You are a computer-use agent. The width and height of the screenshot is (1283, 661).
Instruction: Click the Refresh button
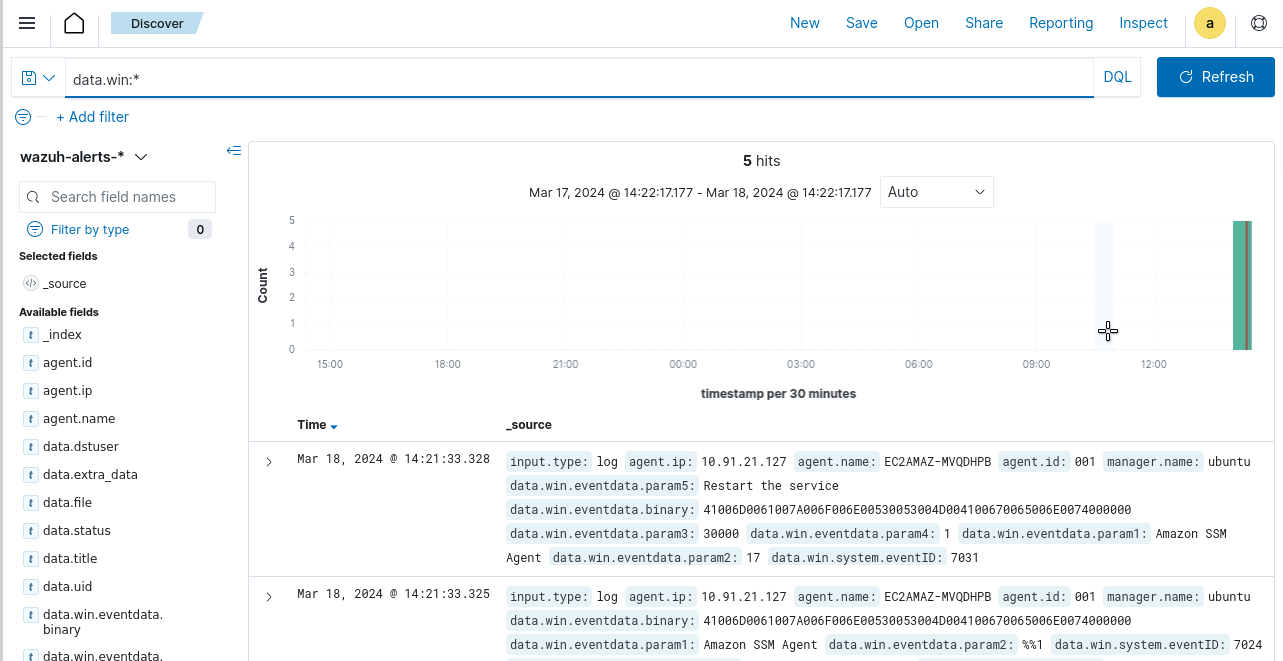(1215, 77)
